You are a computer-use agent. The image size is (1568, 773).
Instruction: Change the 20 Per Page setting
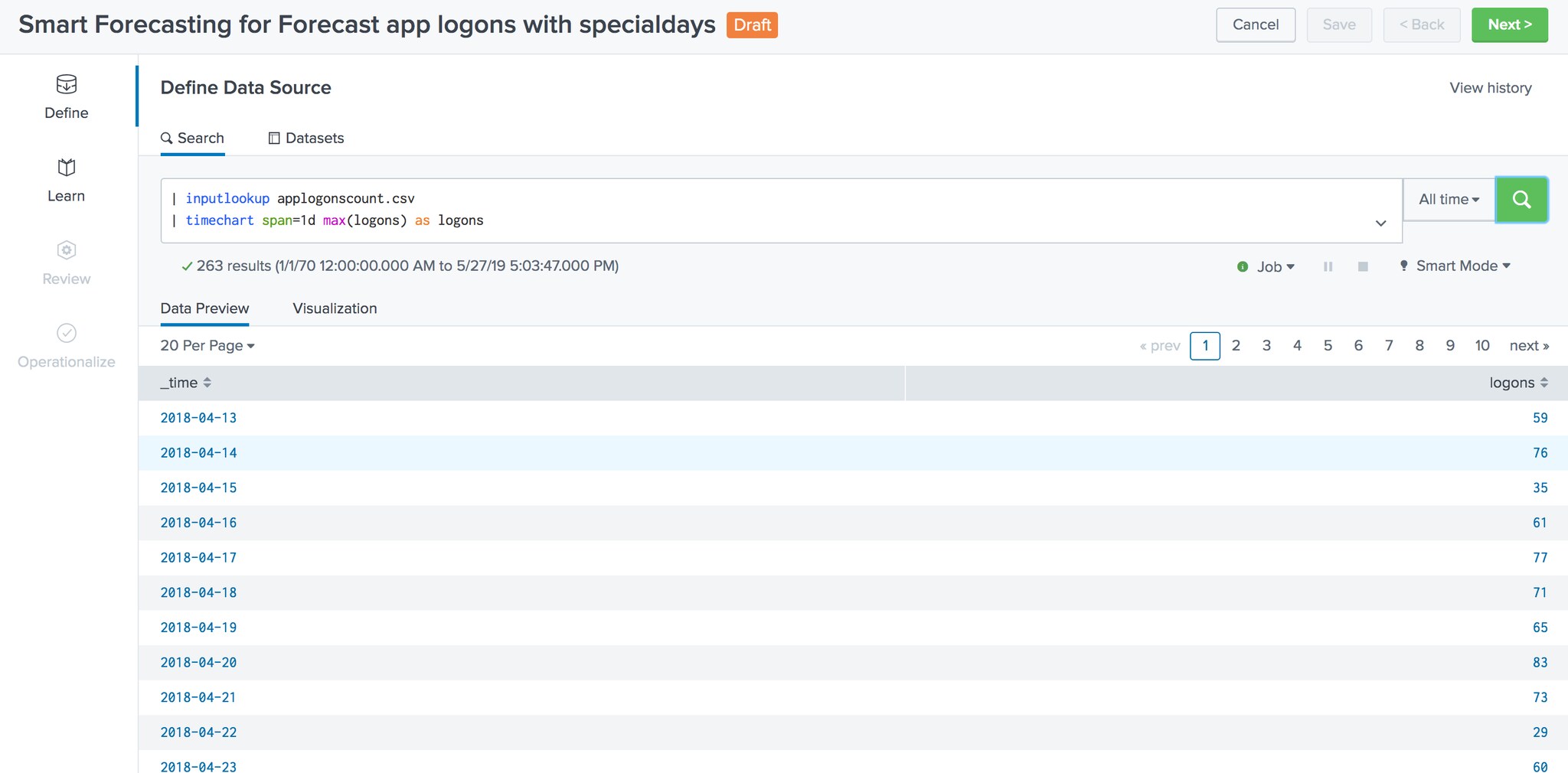coord(207,346)
